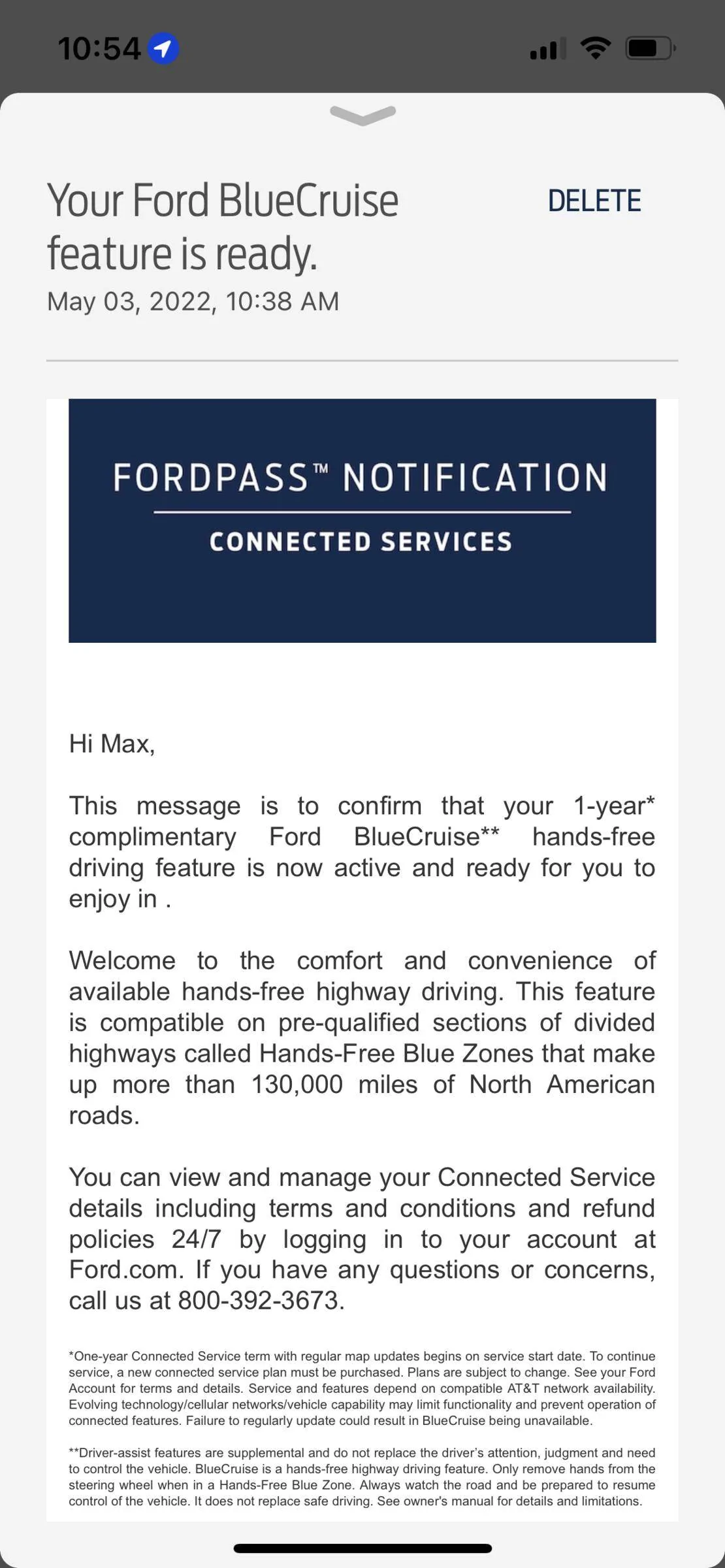Tap the Connected Service details paragraph
Viewport: 725px width, 1568px height.
[362, 1239]
